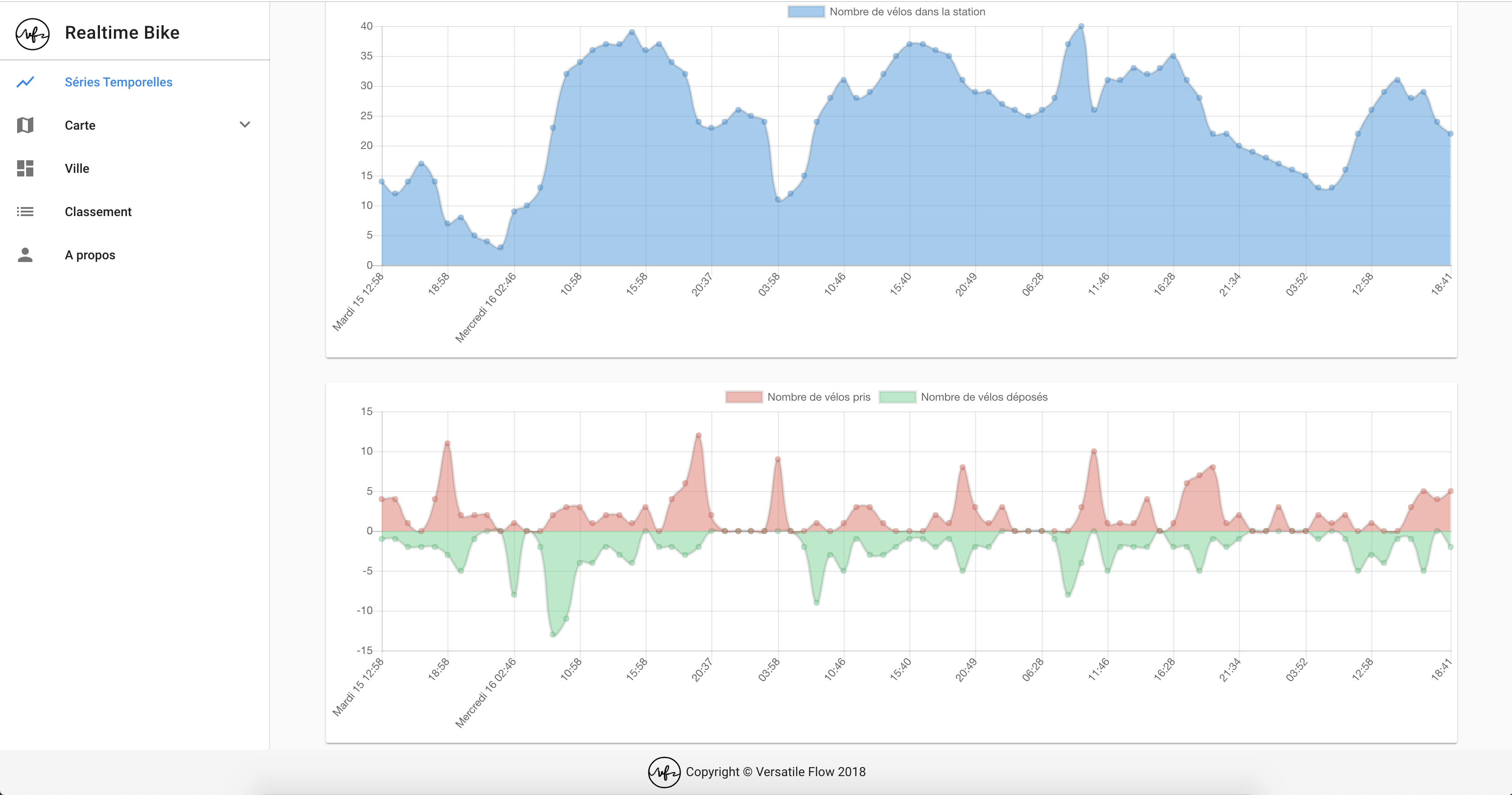1512x795 pixels.
Task: Go to the Classement section
Action: click(x=98, y=212)
